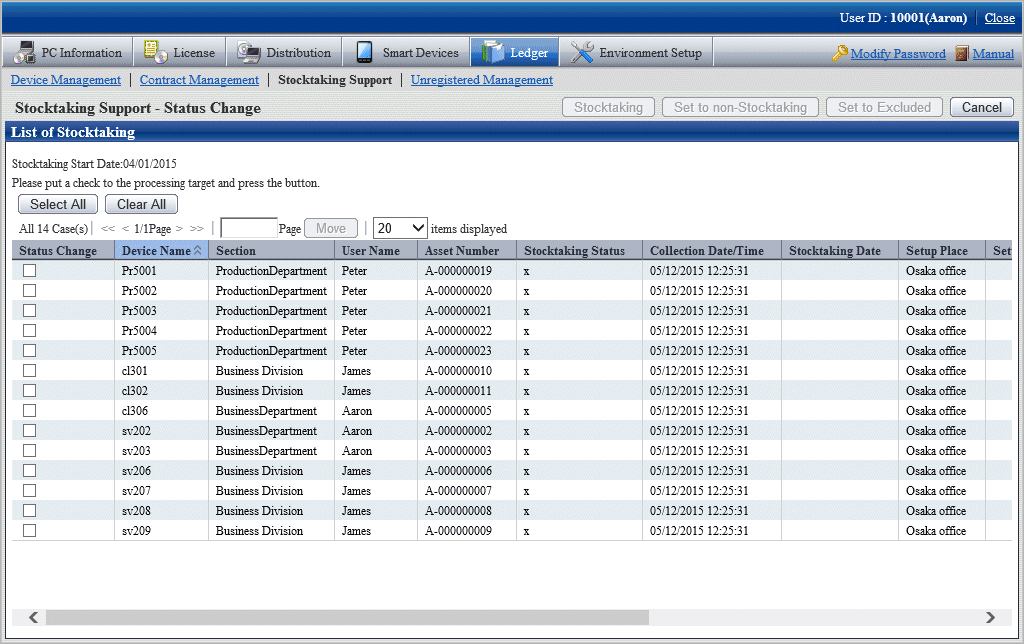The height and width of the screenshot is (644, 1024).
Task: Open the Contract Management link
Action: [199, 80]
